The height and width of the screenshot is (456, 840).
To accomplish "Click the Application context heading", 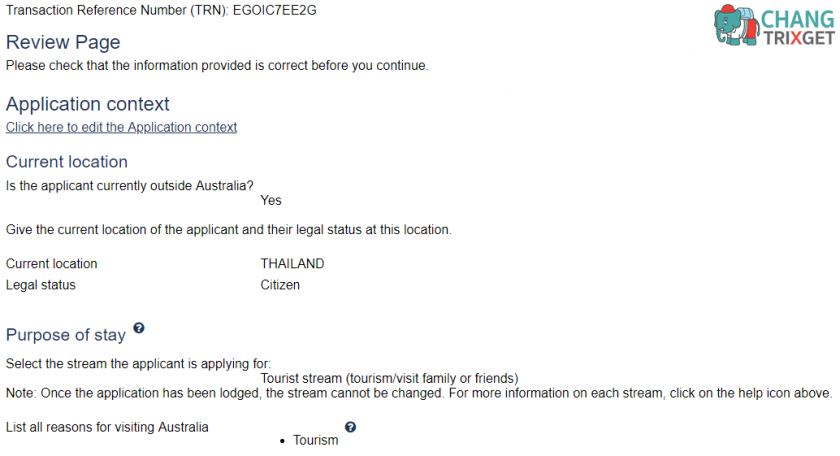I will 87,104.
